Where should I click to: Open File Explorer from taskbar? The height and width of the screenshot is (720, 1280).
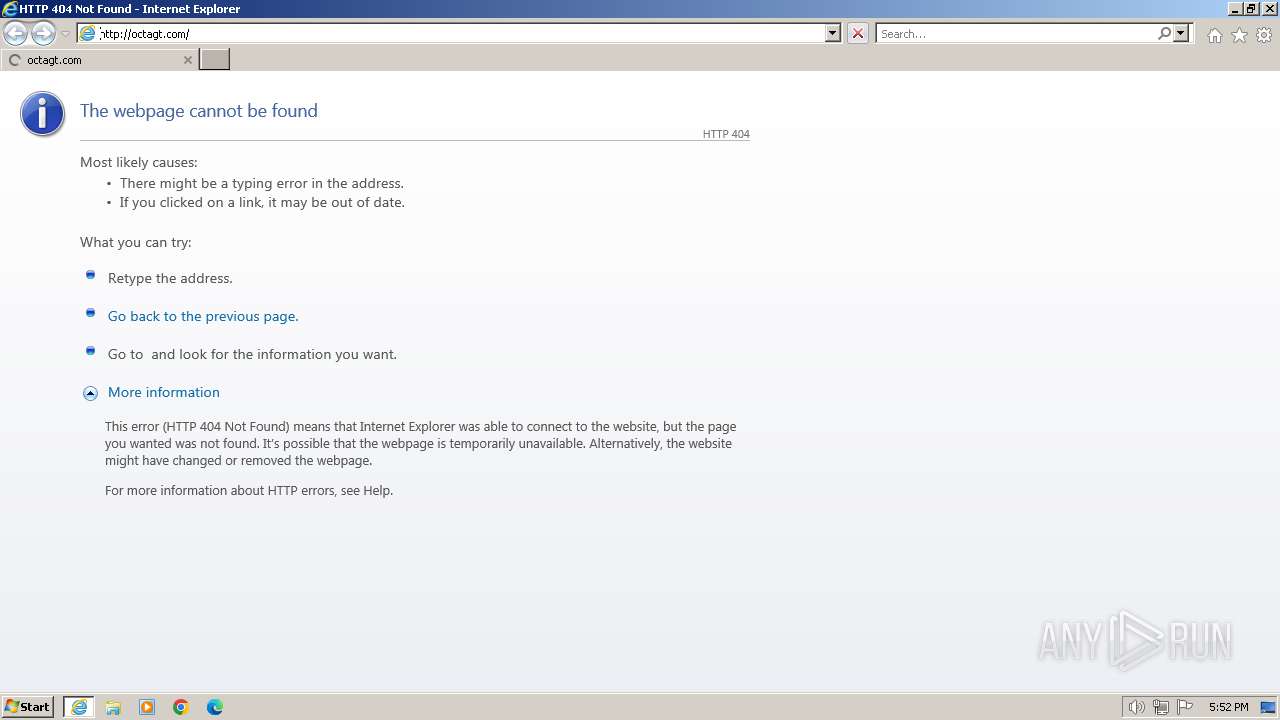113,707
